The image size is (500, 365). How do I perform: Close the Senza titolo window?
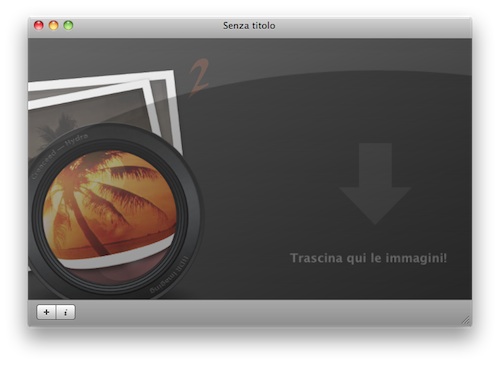39,25
